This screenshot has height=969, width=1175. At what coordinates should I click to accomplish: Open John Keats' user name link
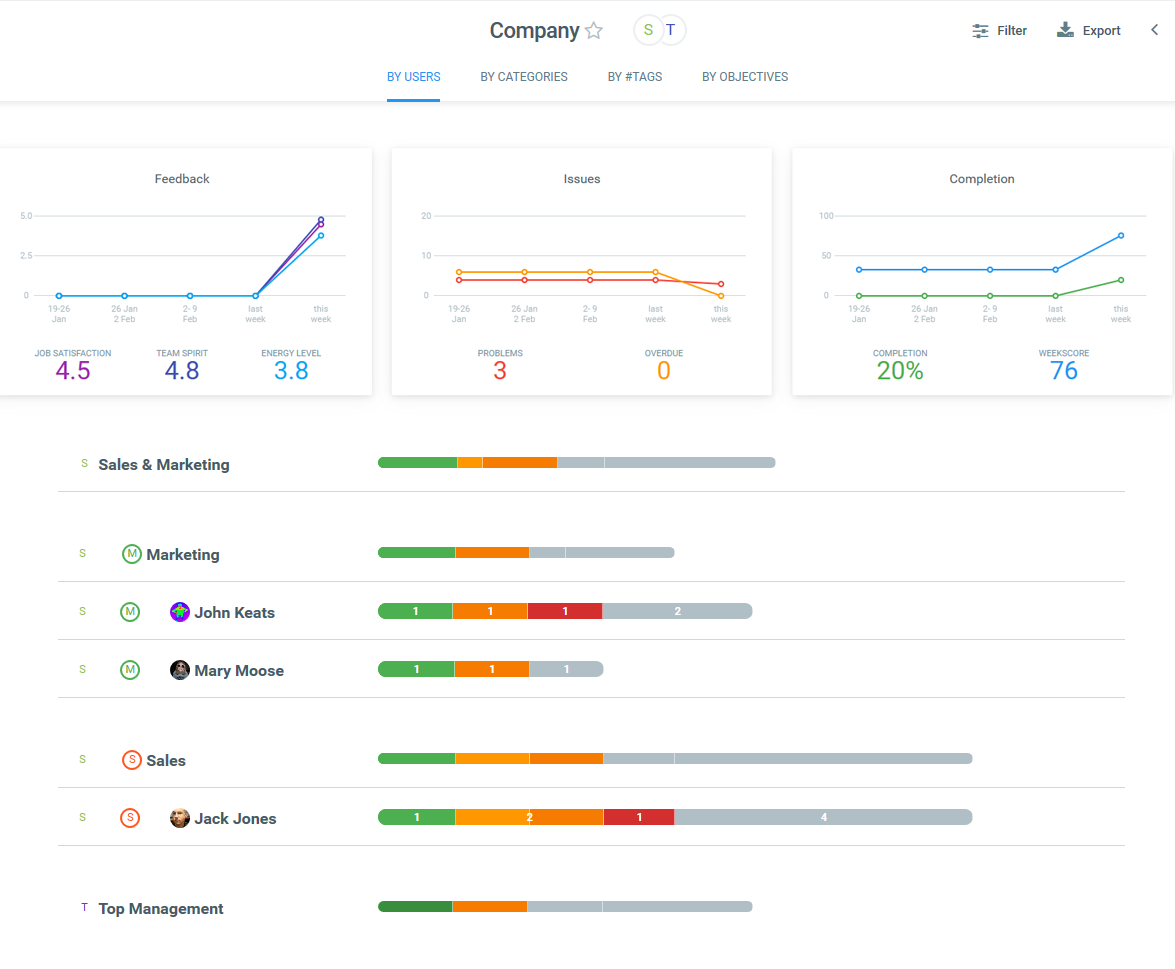point(234,613)
